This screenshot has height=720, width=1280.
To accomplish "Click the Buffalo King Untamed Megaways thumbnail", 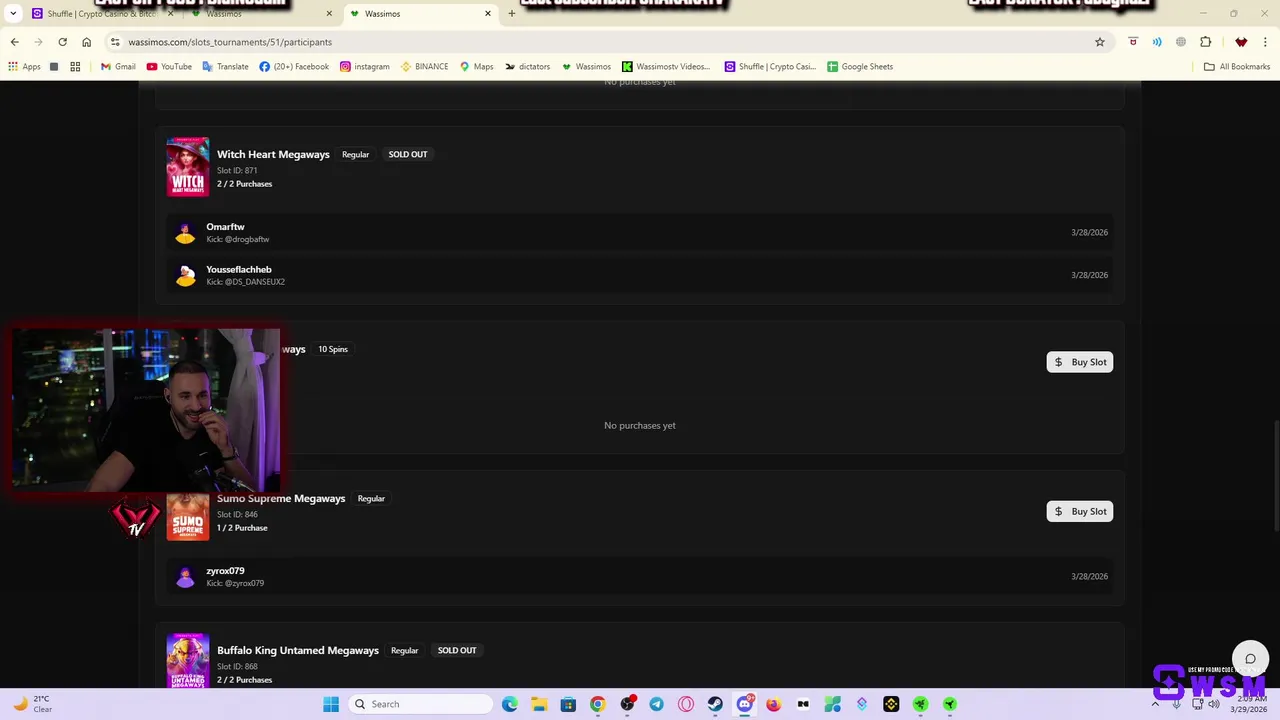I will pos(188,660).
